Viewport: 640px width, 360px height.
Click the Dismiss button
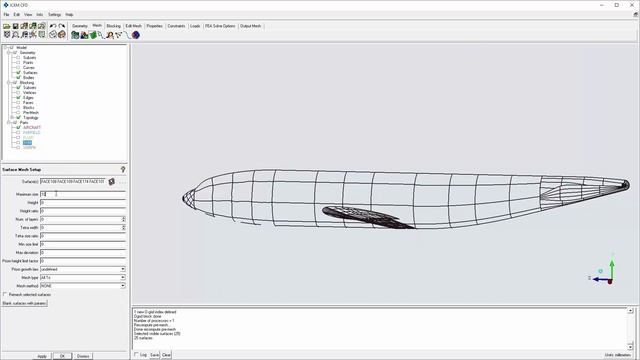pos(83,356)
